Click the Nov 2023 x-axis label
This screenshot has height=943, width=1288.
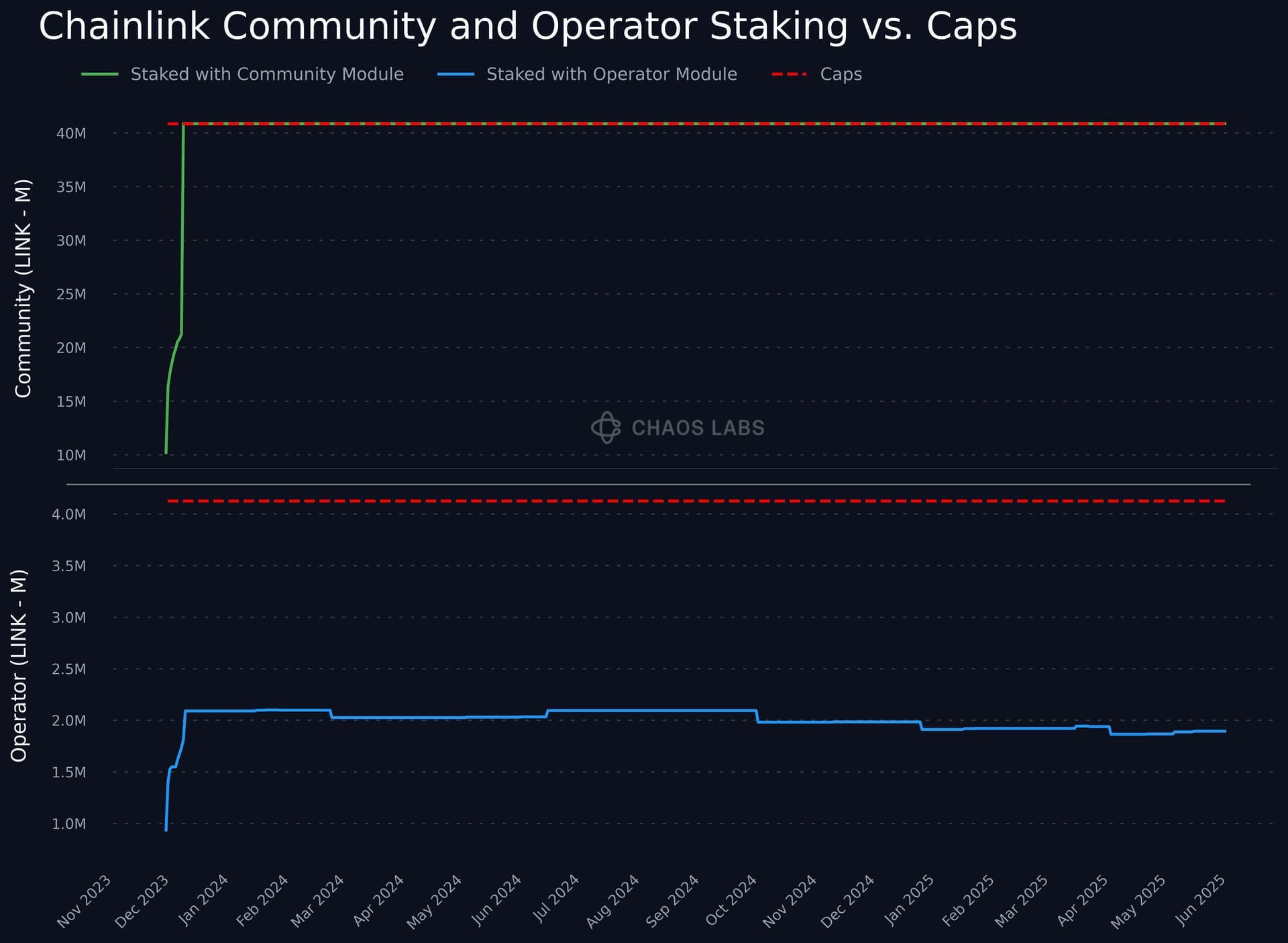85,901
